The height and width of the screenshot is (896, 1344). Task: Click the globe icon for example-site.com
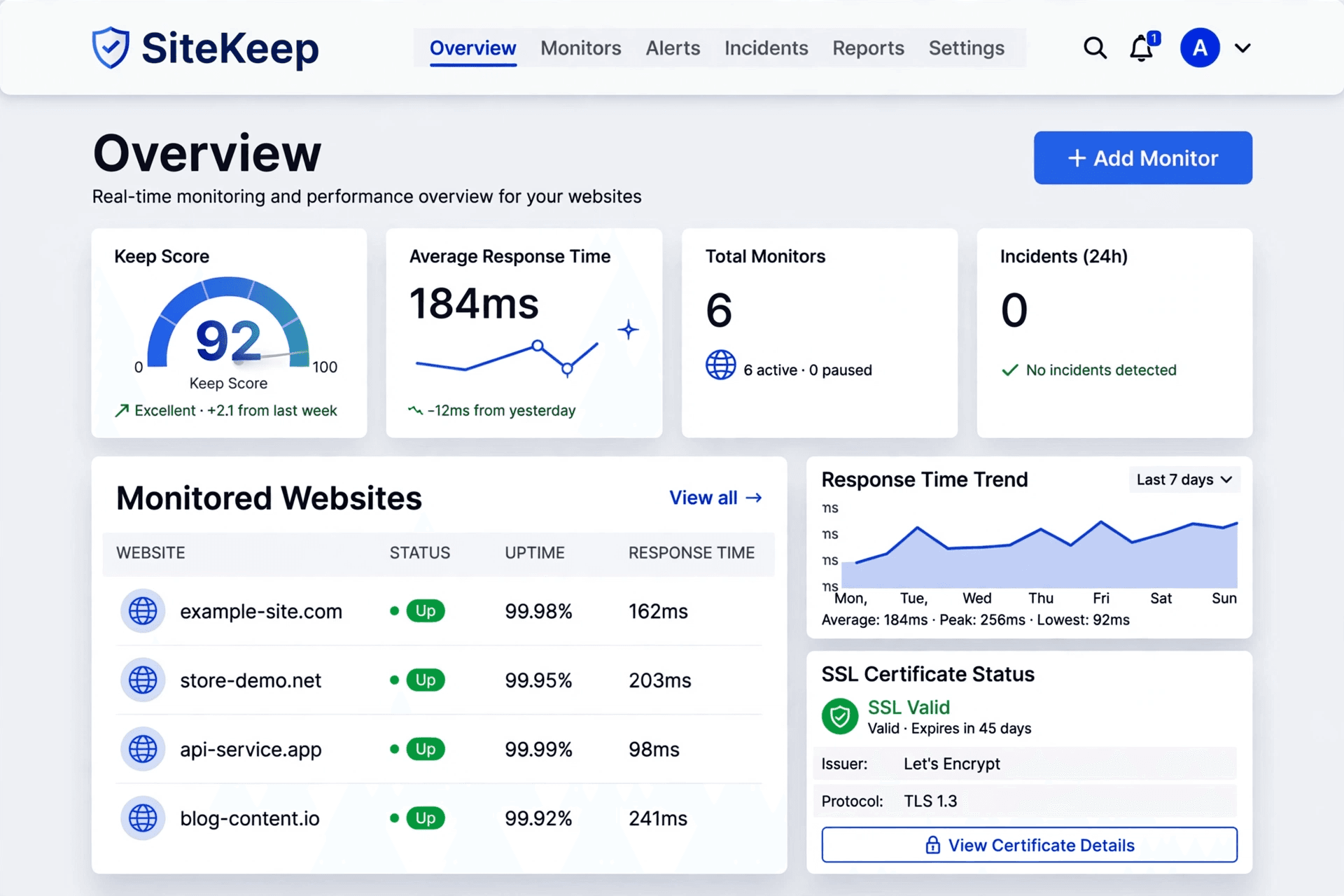(143, 611)
